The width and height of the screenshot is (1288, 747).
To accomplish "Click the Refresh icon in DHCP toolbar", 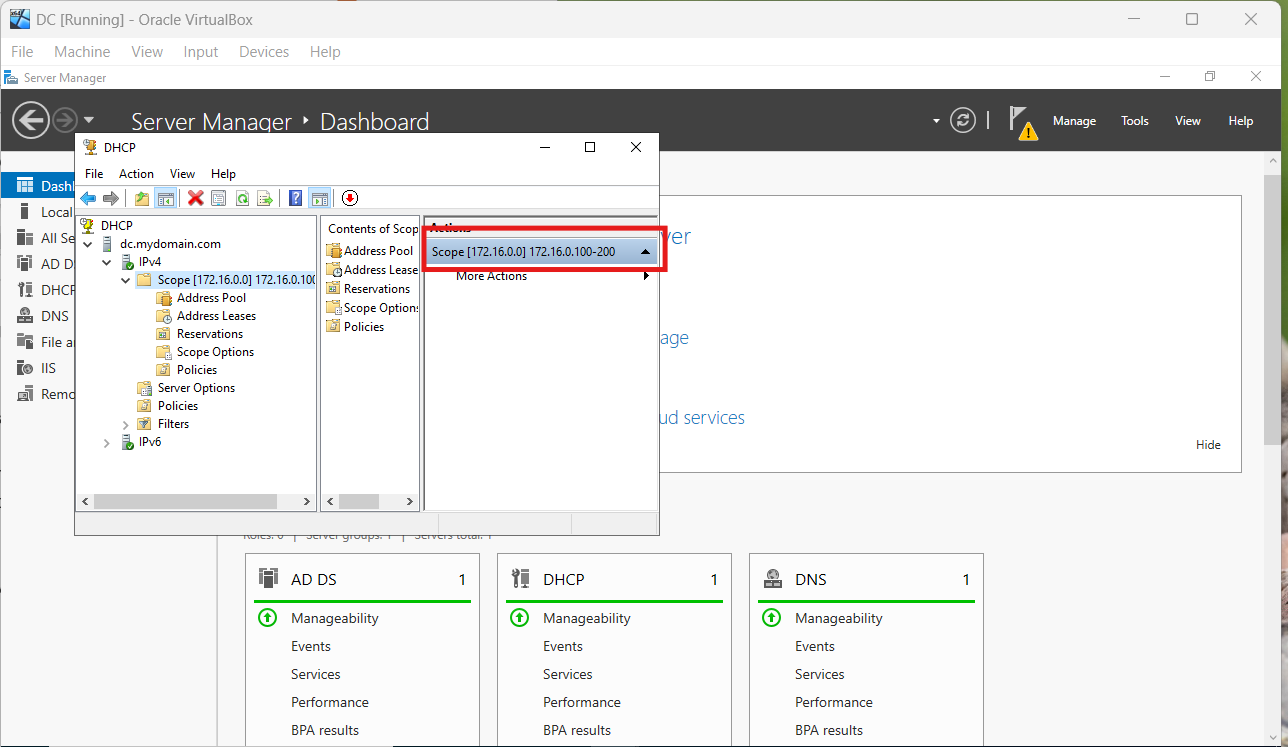I will click(242, 198).
